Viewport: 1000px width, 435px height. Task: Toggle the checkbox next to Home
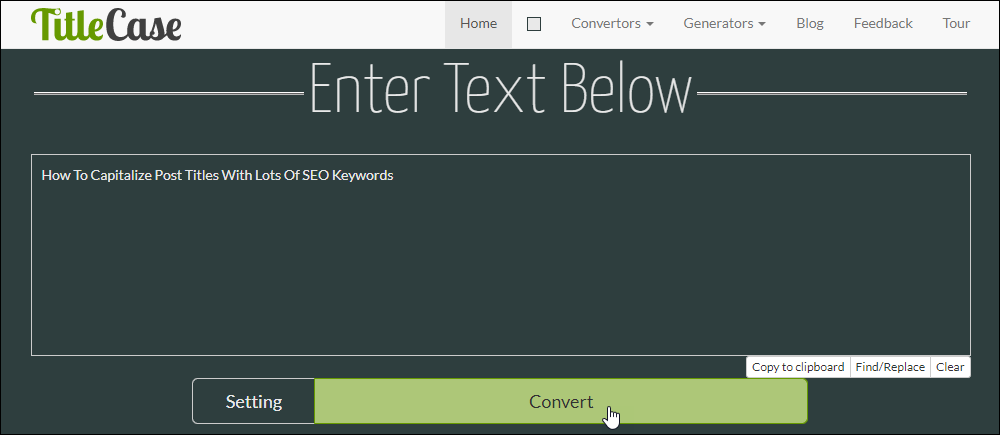click(x=534, y=24)
